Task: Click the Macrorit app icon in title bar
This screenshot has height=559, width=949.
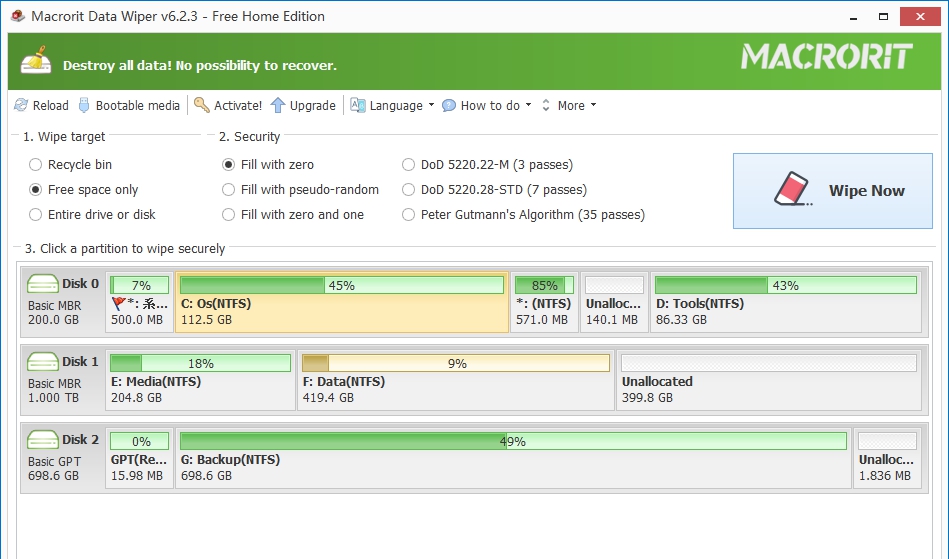Action: click(18, 16)
